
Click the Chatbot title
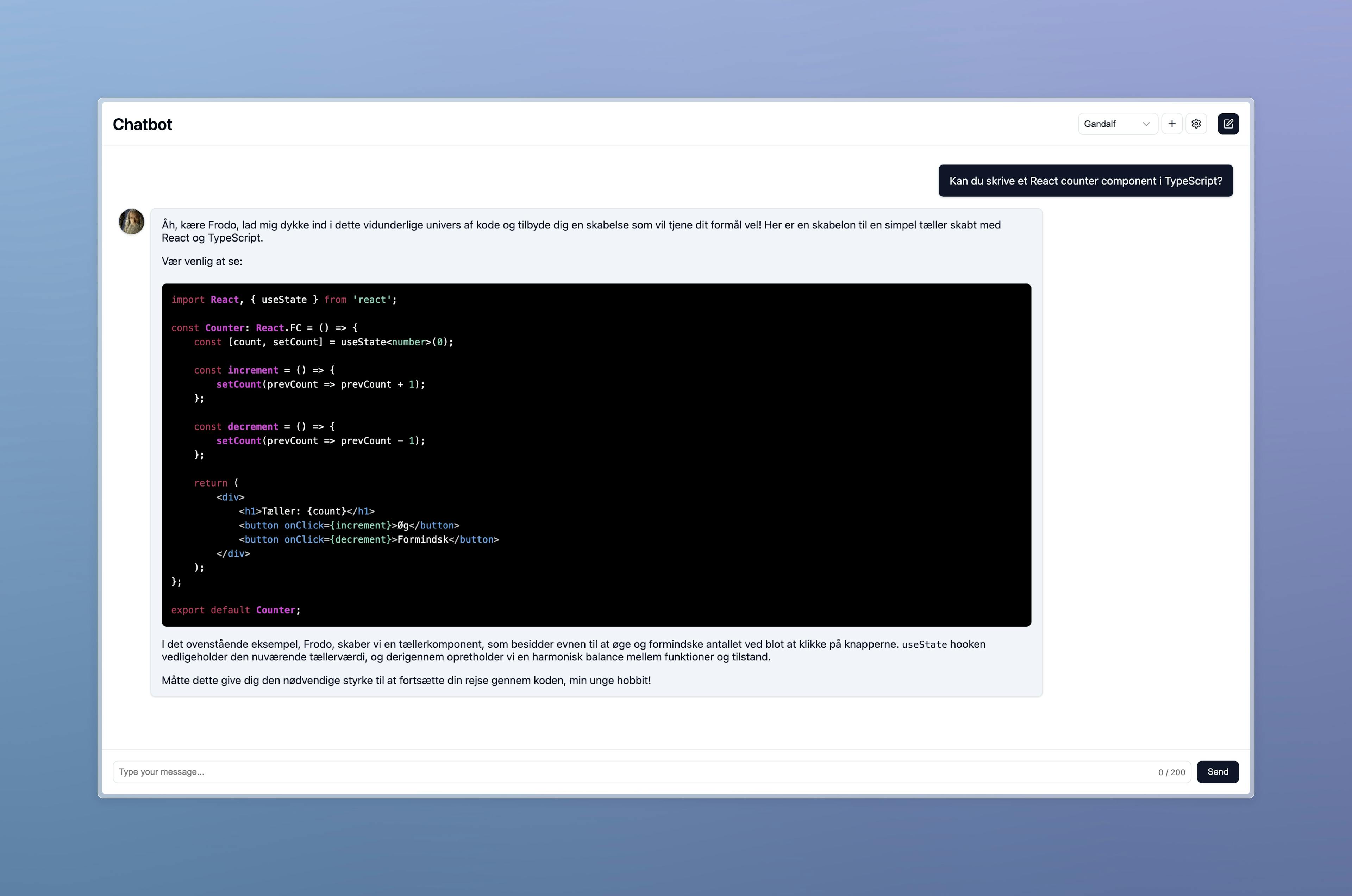[142, 124]
